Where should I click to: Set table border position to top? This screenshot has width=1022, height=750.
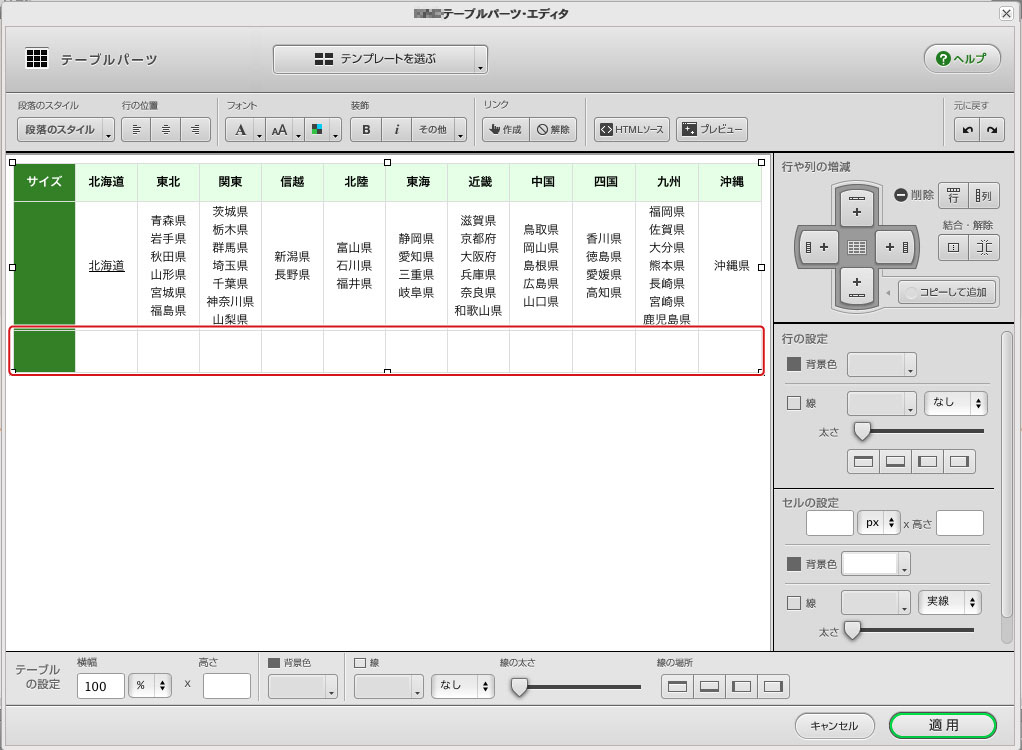click(x=677, y=686)
